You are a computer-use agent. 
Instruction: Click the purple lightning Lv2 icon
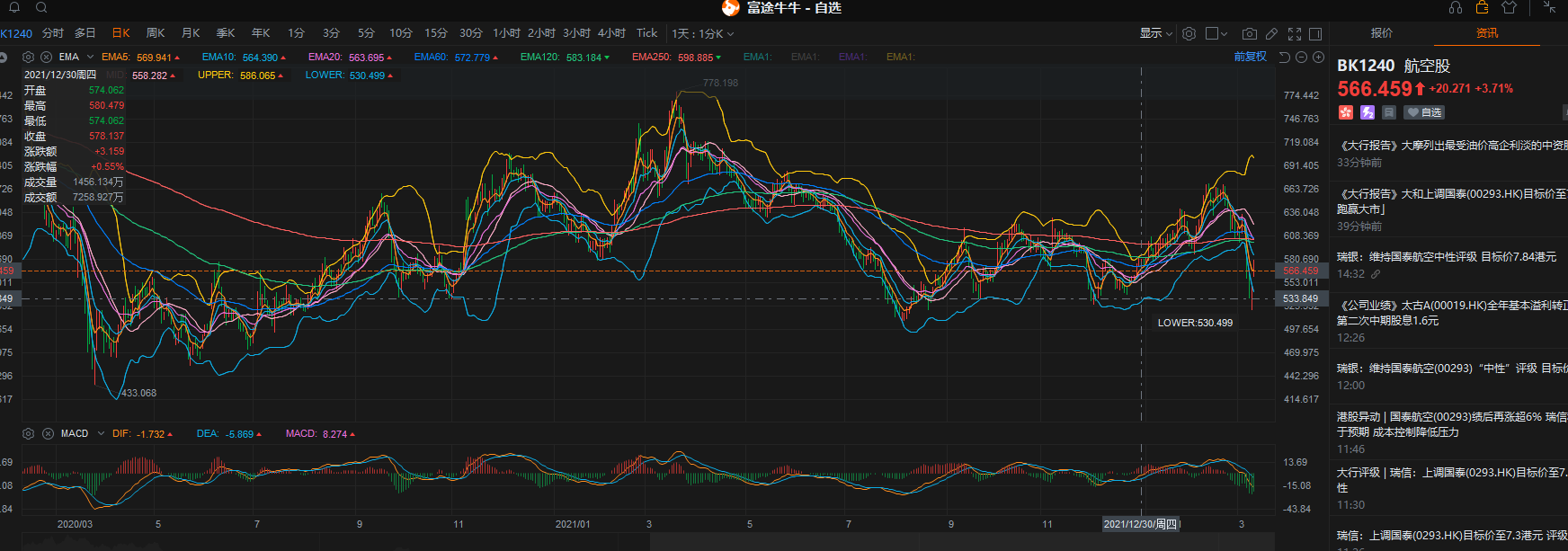coord(1368,112)
